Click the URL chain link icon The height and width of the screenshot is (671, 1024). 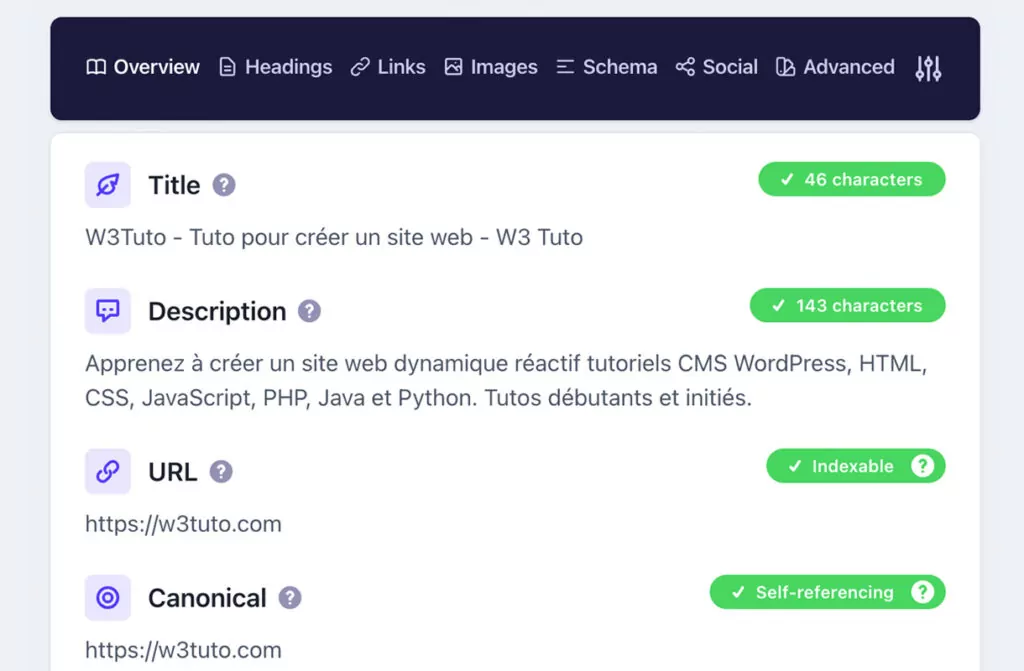108,471
